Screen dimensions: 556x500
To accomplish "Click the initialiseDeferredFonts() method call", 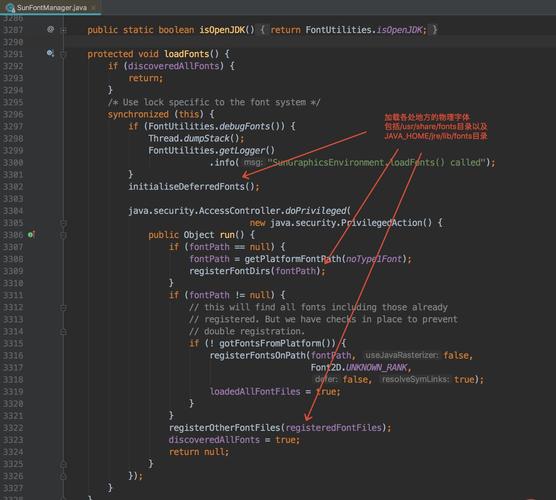I will tap(194, 187).
